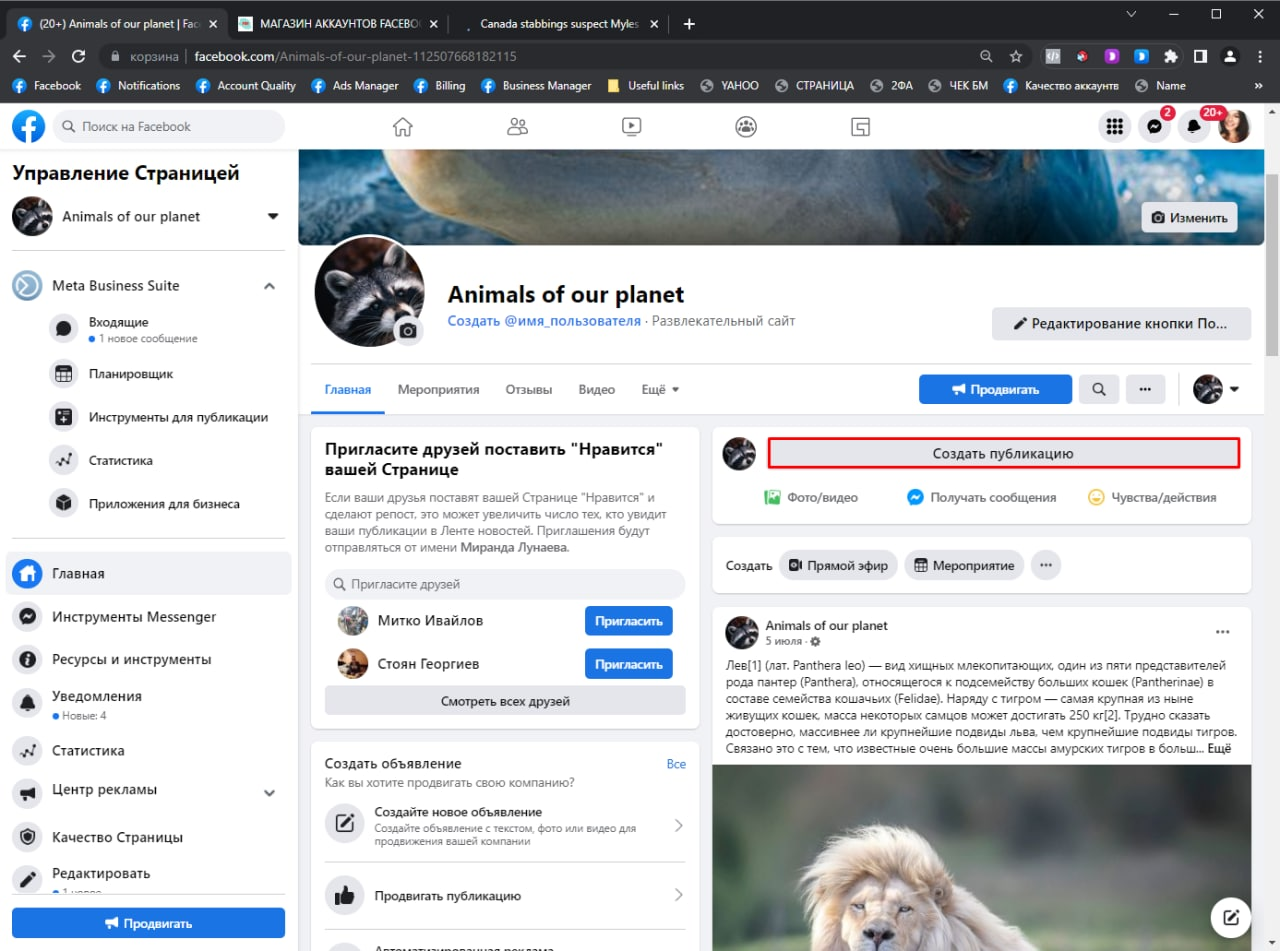Screen dimensions: 1280x951
Task: Switch to the Canada stabbings suspect browser tab
Action: tap(559, 24)
